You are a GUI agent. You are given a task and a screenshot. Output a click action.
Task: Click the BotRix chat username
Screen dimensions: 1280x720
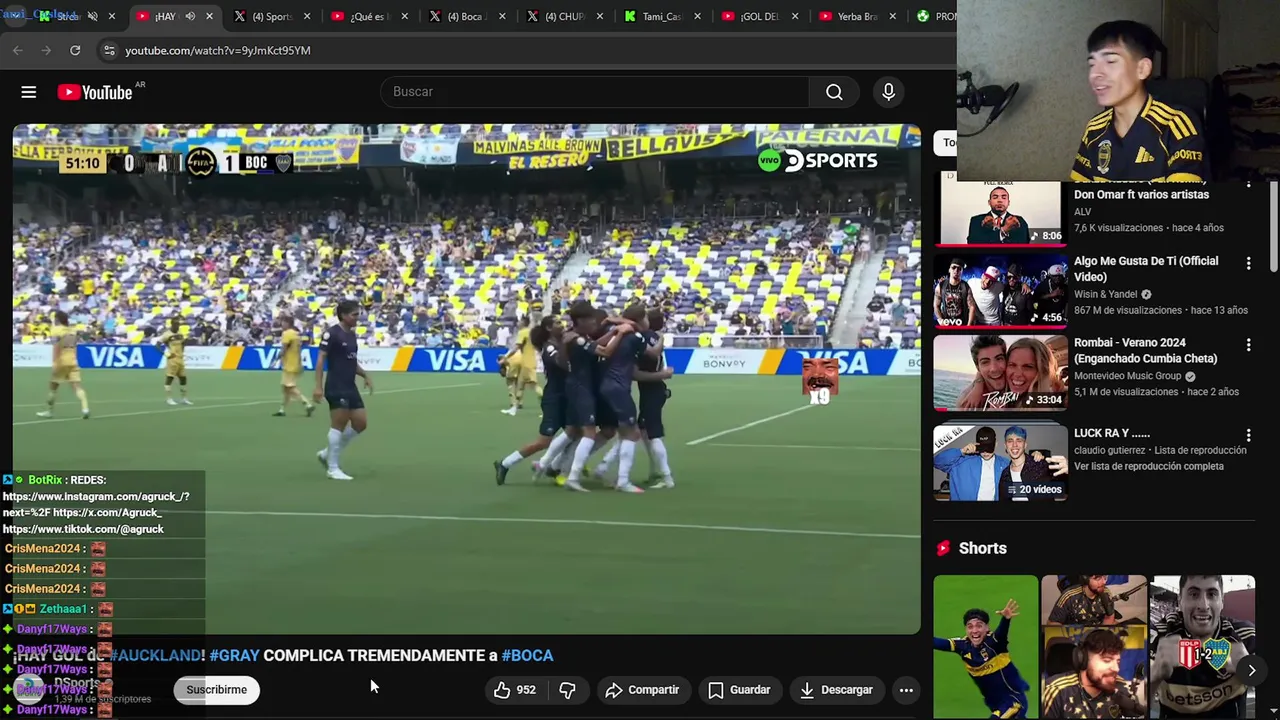click(x=45, y=480)
